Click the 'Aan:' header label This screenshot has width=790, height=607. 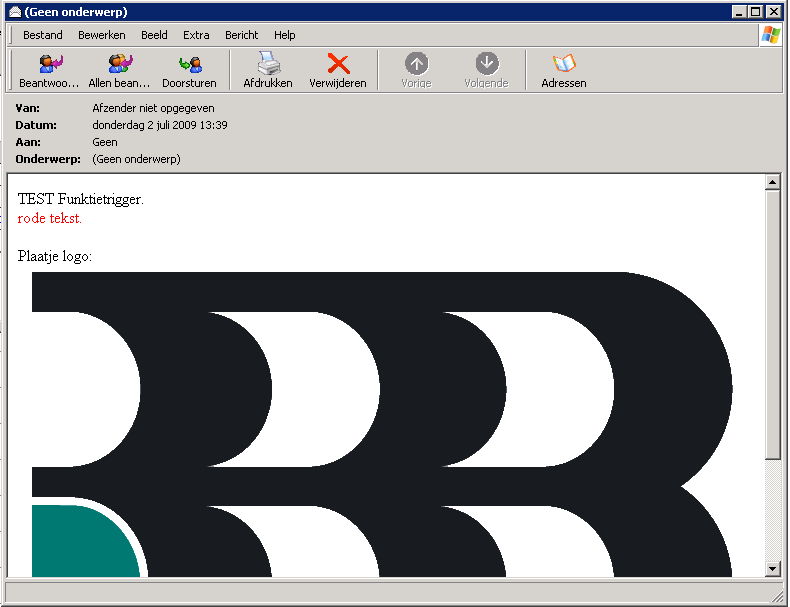28,142
